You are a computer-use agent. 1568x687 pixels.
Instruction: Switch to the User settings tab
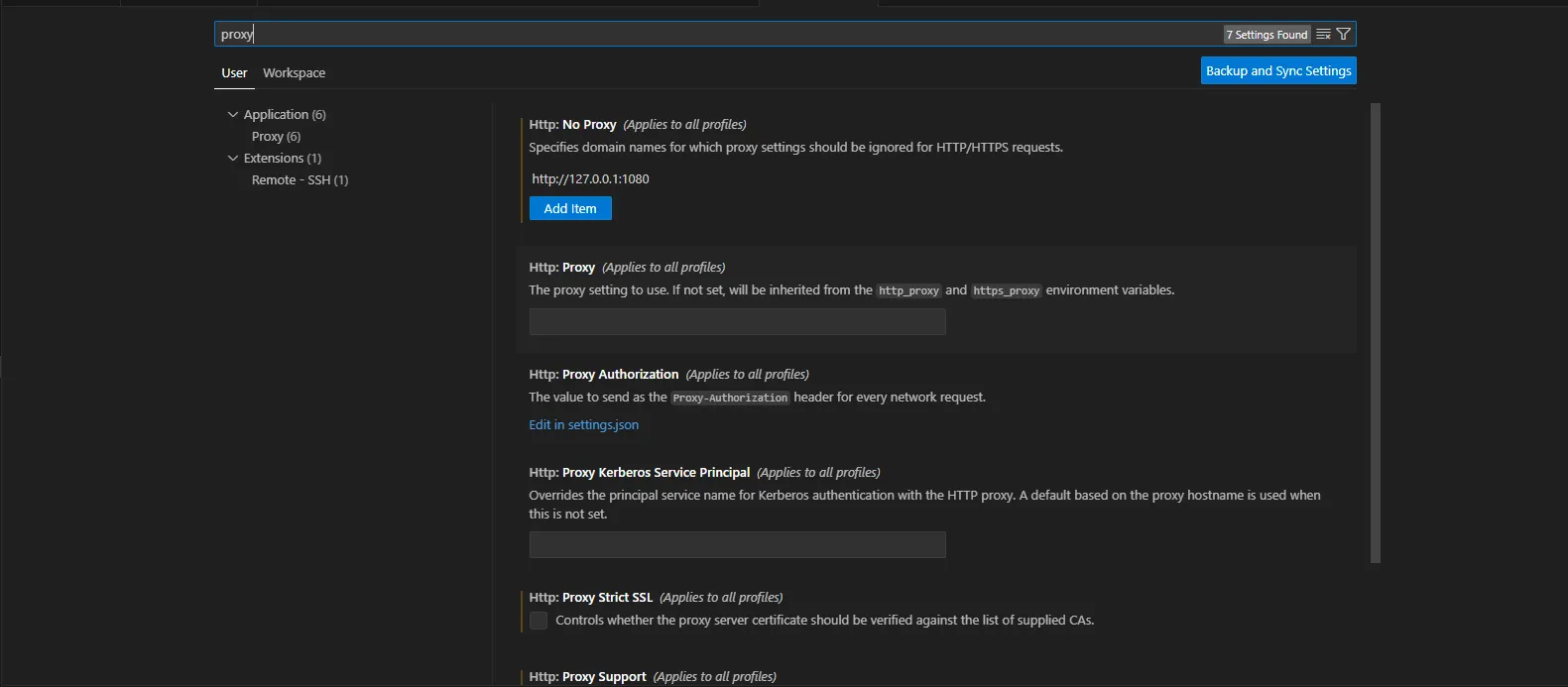point(234,73)
